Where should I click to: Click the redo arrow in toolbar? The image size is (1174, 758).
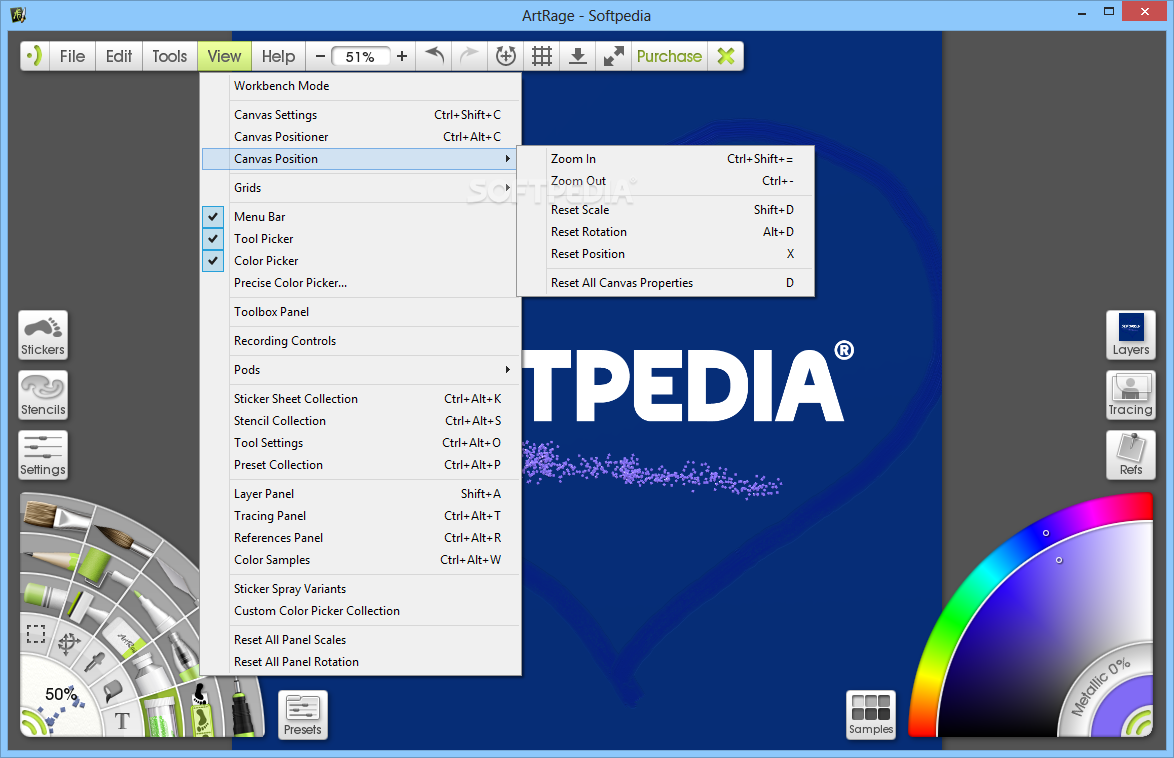(x=469, y=56)
